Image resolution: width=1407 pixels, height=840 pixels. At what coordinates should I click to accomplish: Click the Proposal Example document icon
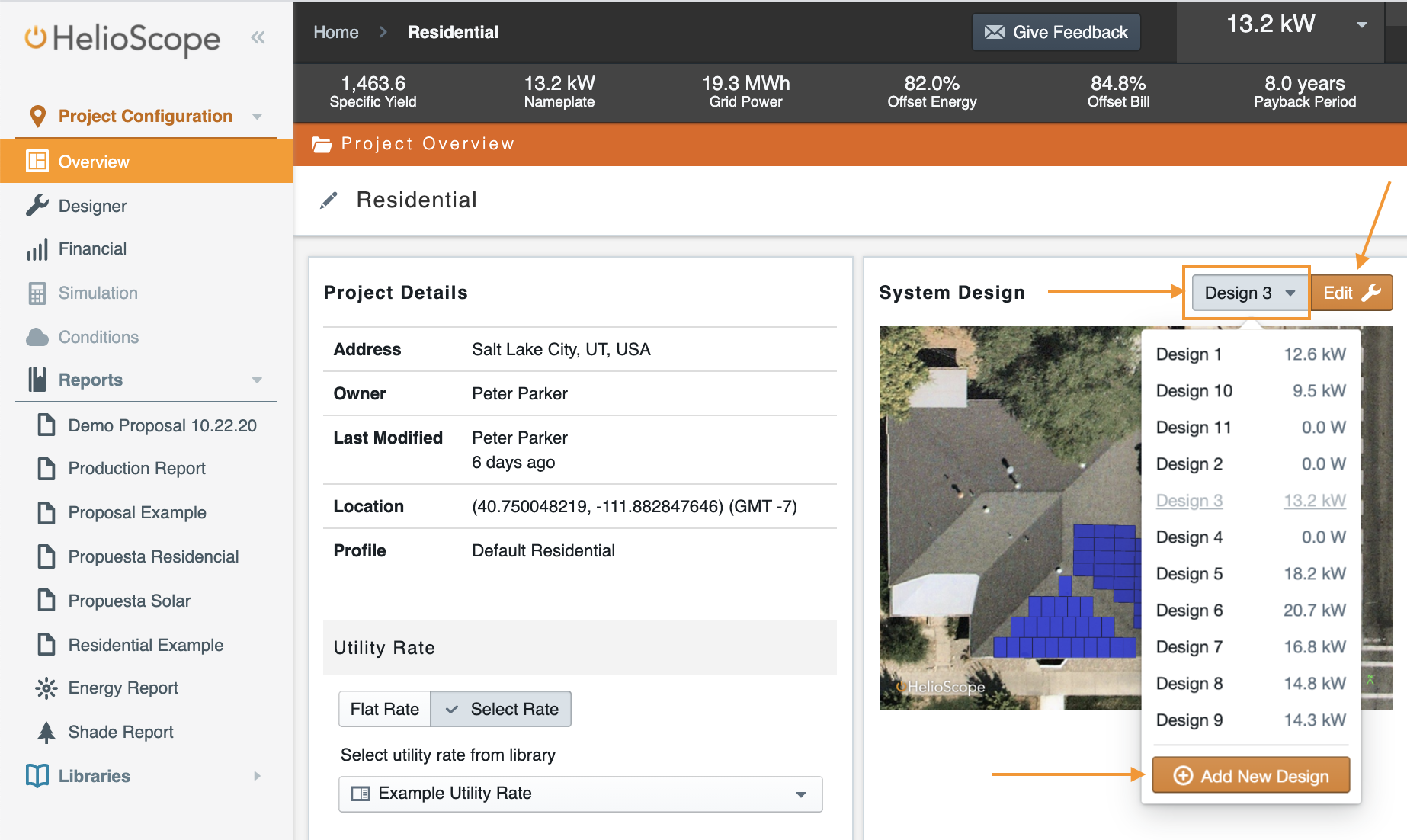46,512
